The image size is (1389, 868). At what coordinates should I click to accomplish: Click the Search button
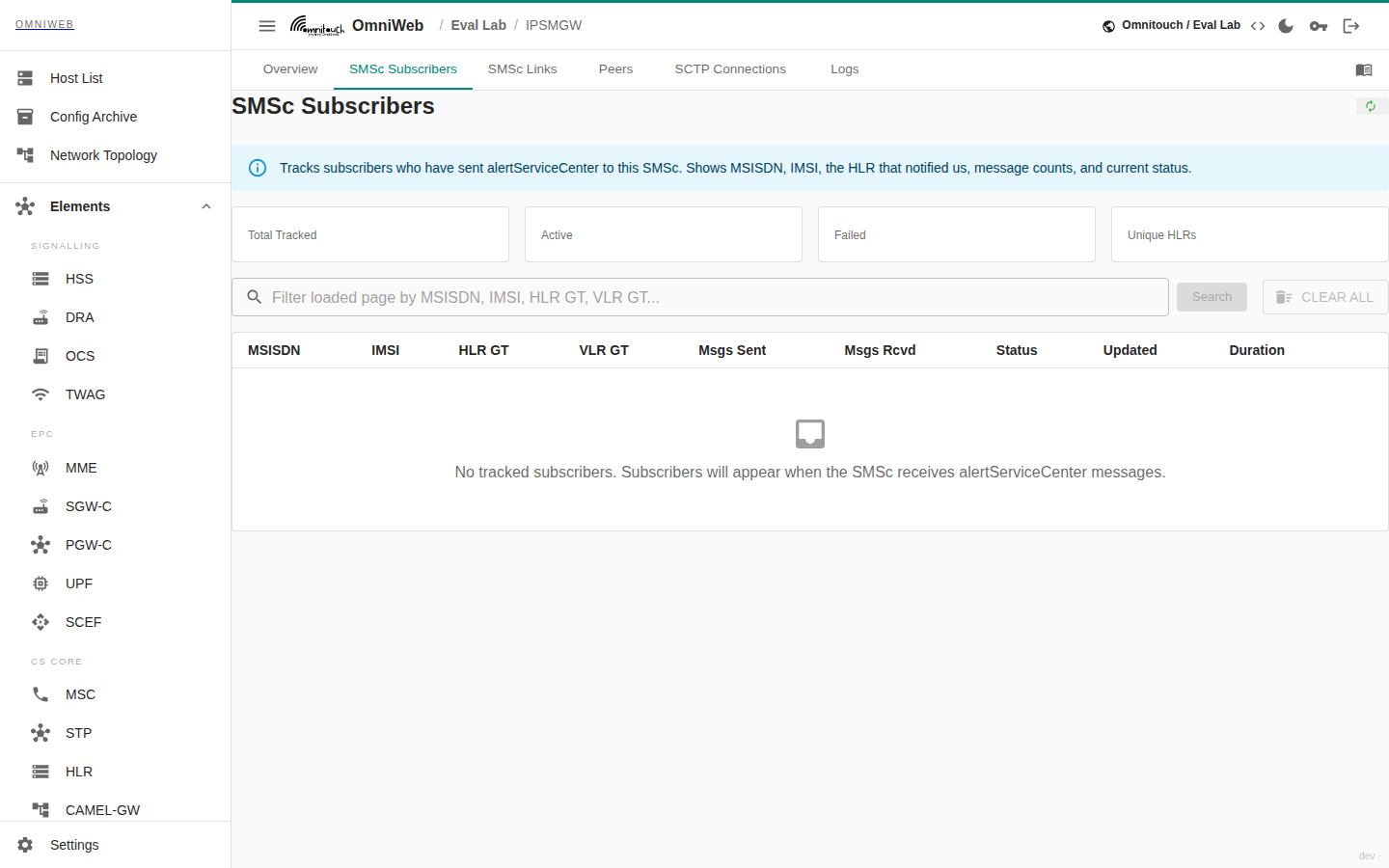click(x=1212, y=297)
